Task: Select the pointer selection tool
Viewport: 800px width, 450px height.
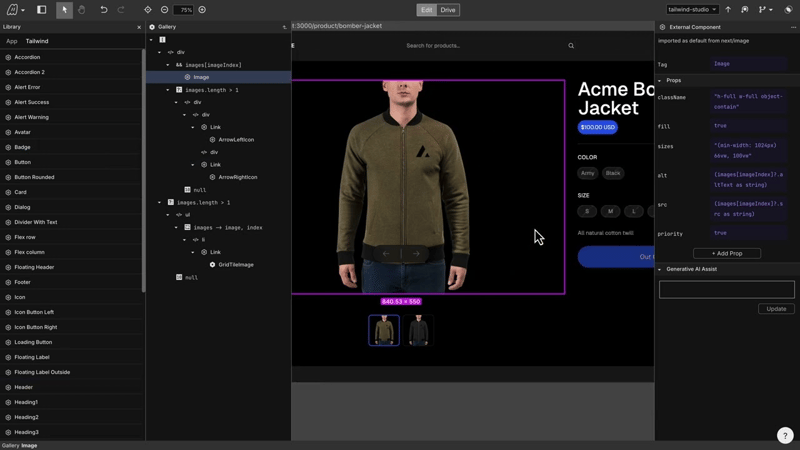Action: click(64, 10)
